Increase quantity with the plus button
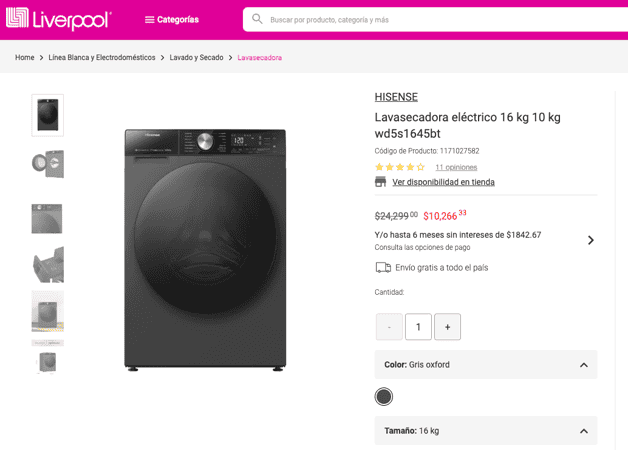Viewport: 628px width, 450px height. point(447,327)
